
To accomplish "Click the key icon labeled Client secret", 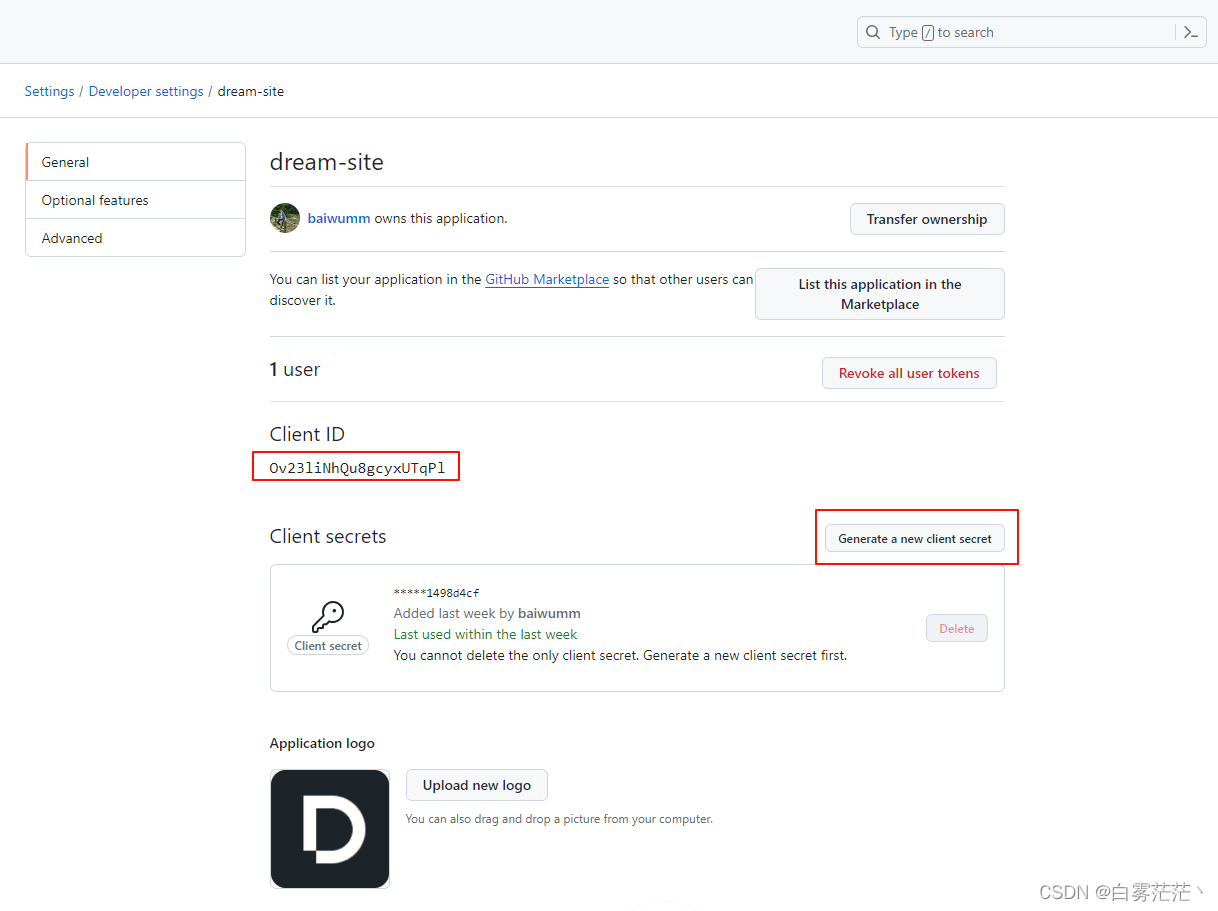I will 327,615.
